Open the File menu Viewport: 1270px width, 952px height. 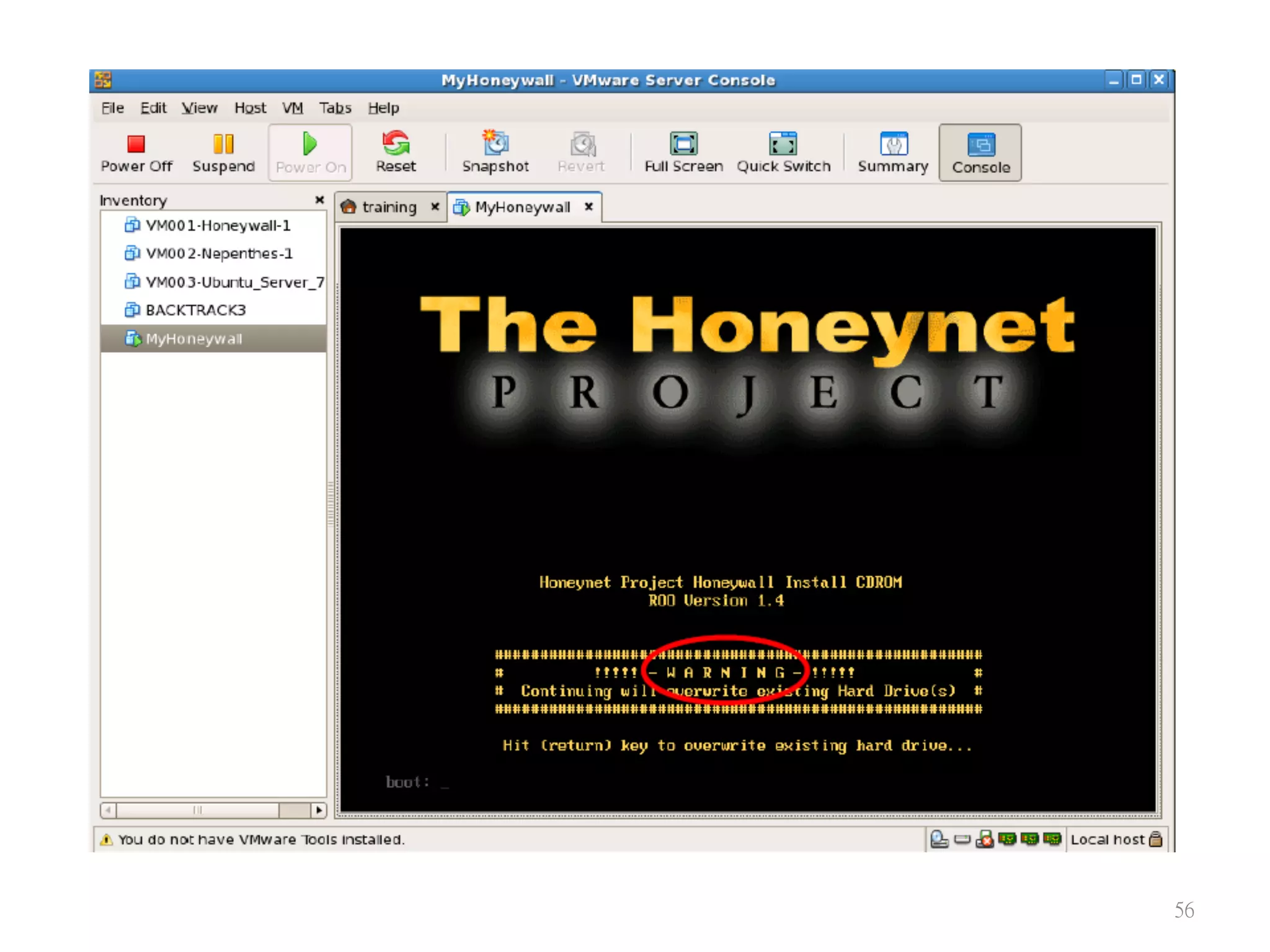coord(112,108)
